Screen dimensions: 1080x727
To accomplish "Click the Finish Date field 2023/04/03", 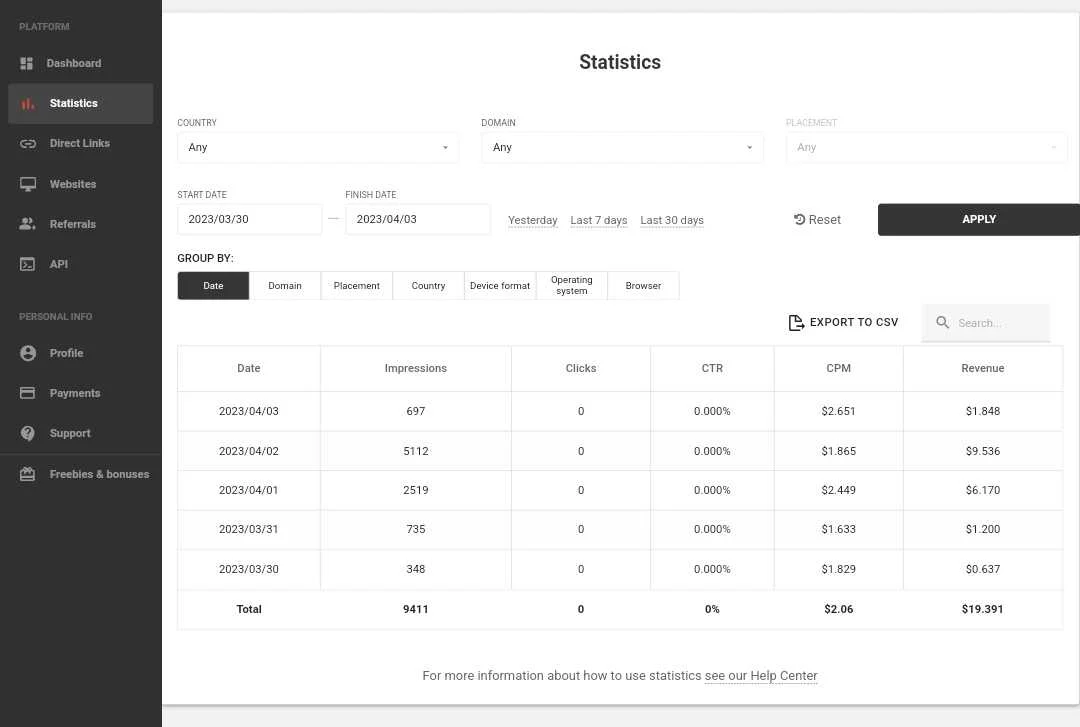I will 417,219.
